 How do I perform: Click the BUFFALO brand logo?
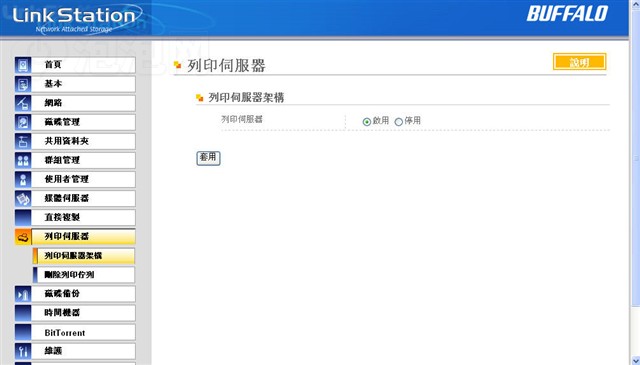[567, 14]
